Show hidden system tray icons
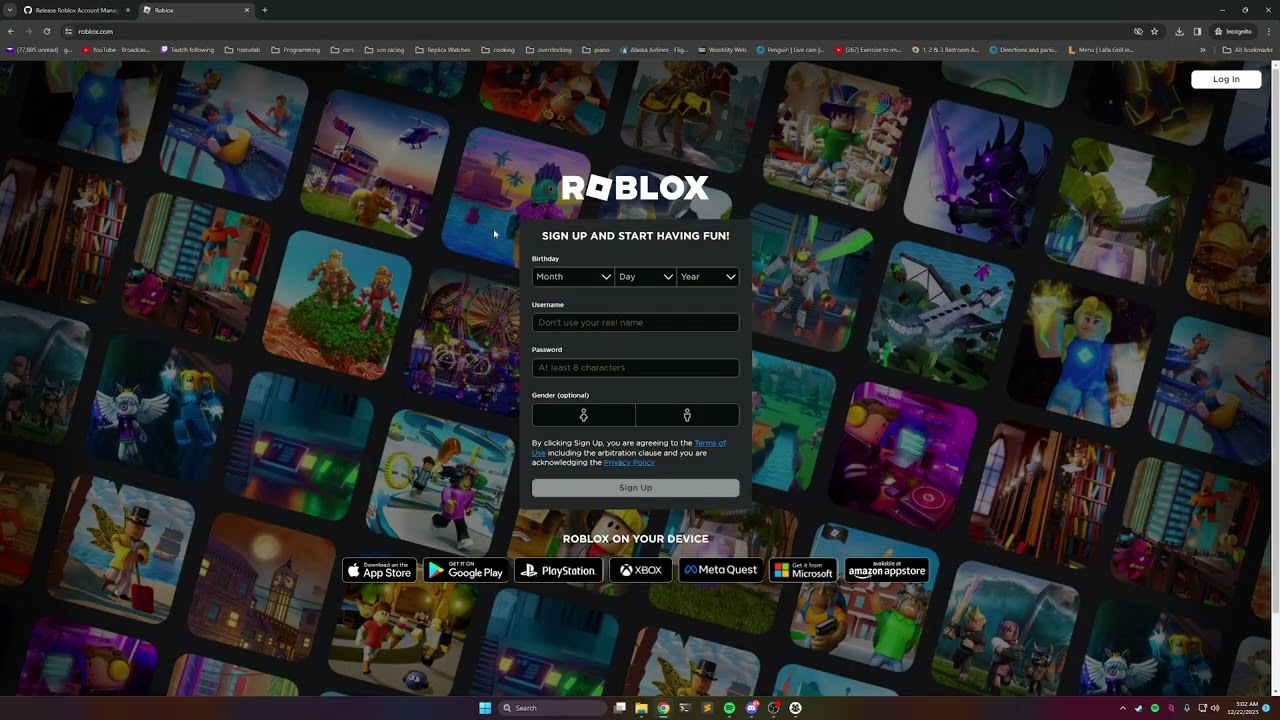The height and width of the screenshot is (720, 1280). click(1122, 708)
